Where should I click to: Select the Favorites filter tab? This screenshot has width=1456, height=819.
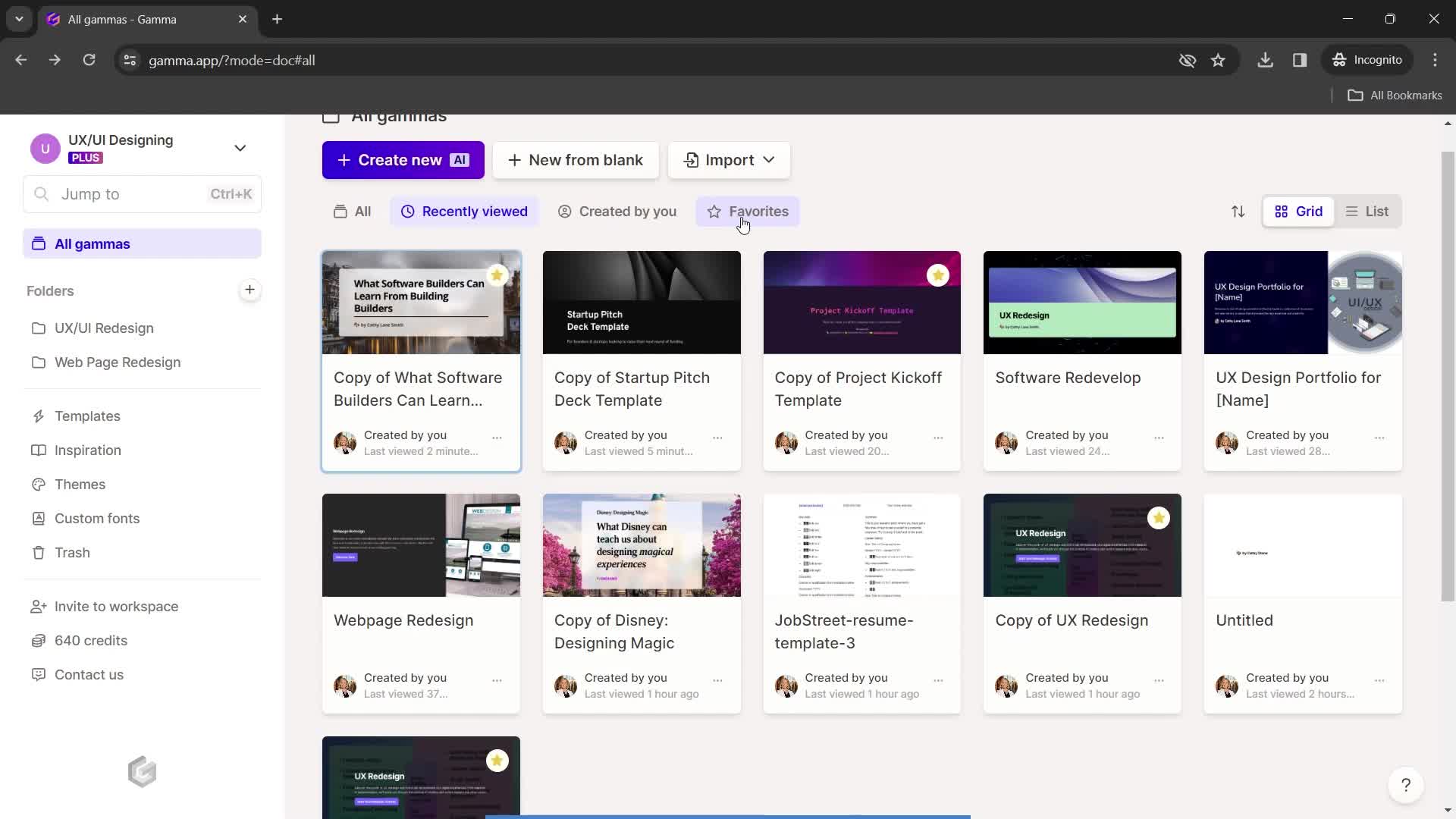coord(748,212)
